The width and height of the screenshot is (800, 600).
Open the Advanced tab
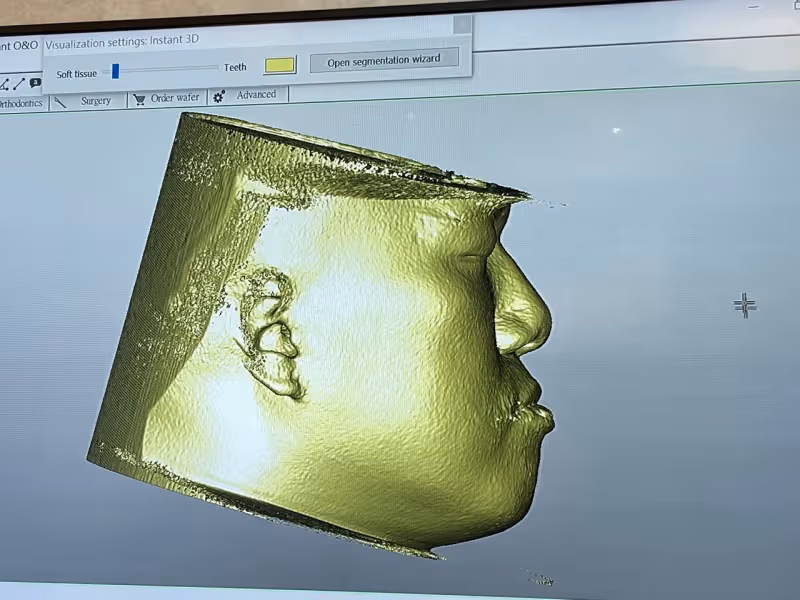pos(248,95)
